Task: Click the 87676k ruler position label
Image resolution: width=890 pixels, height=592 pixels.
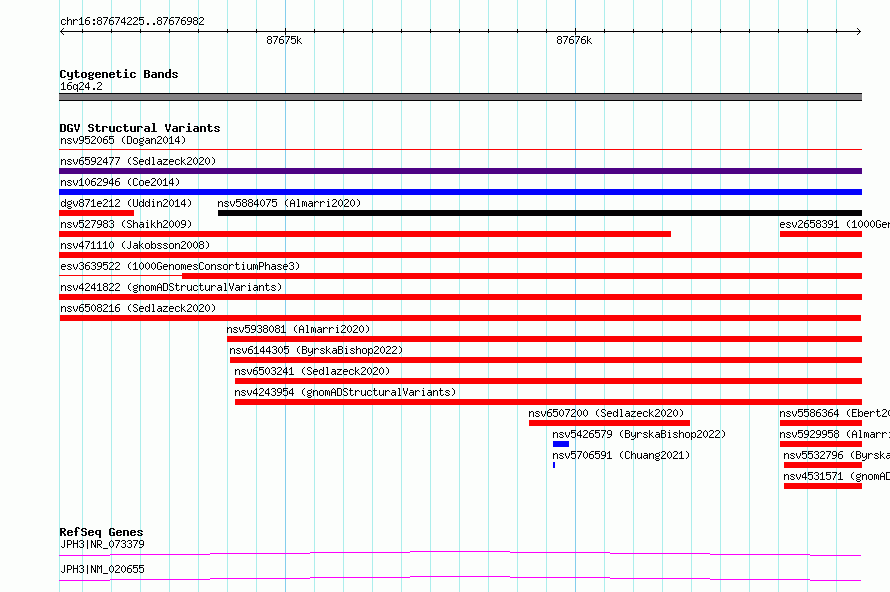Action: point(574,40)
